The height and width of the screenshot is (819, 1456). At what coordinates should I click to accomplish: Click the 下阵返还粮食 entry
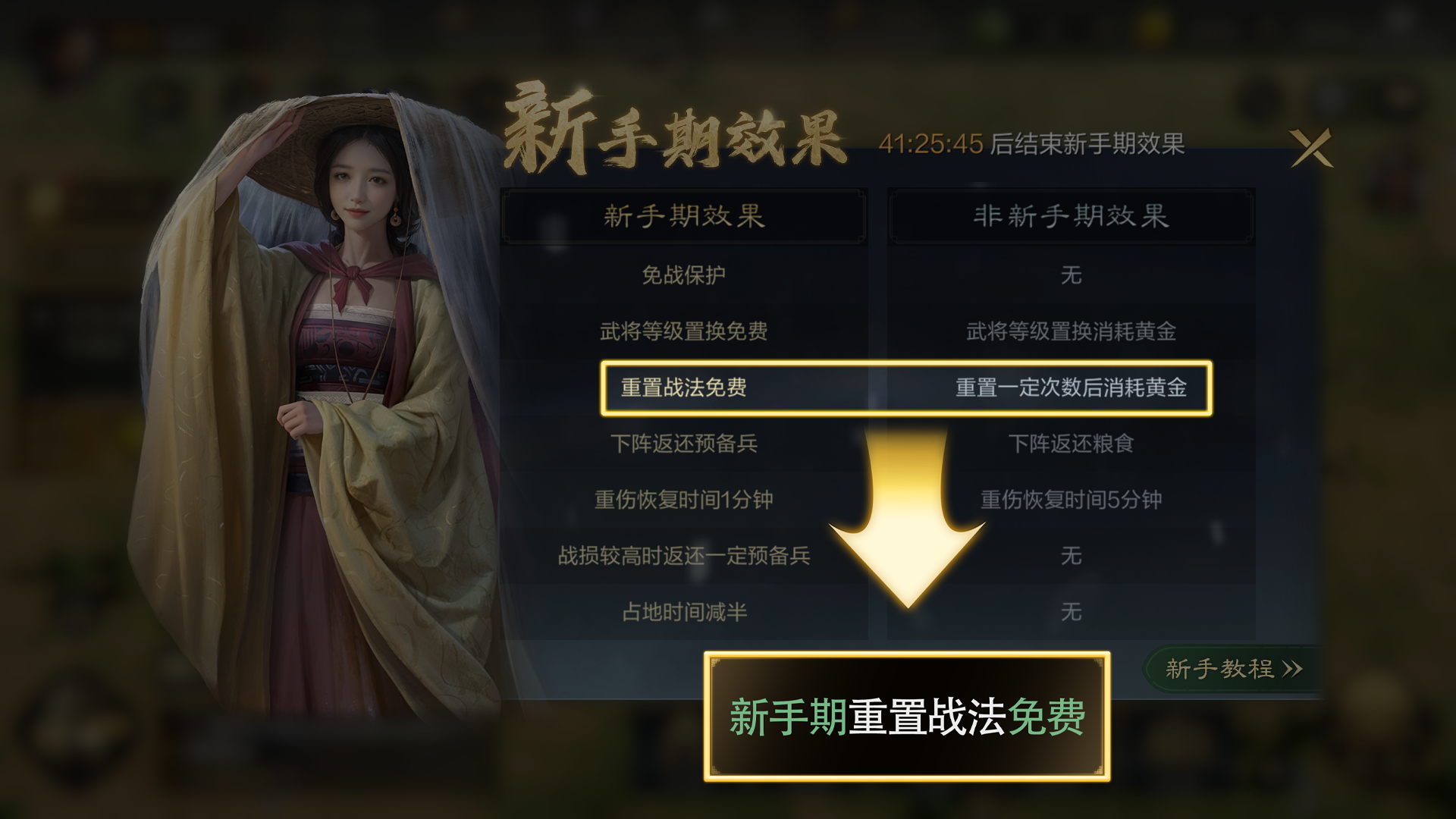click(x=1071, y=444)
